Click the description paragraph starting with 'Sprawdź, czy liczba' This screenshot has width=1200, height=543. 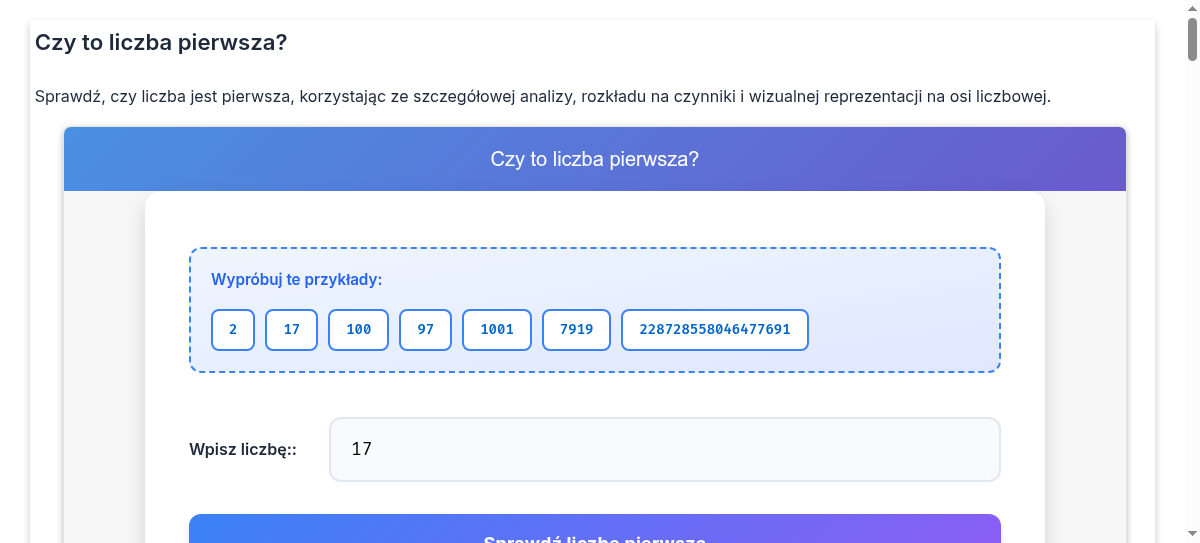click(x=542, y=97)
